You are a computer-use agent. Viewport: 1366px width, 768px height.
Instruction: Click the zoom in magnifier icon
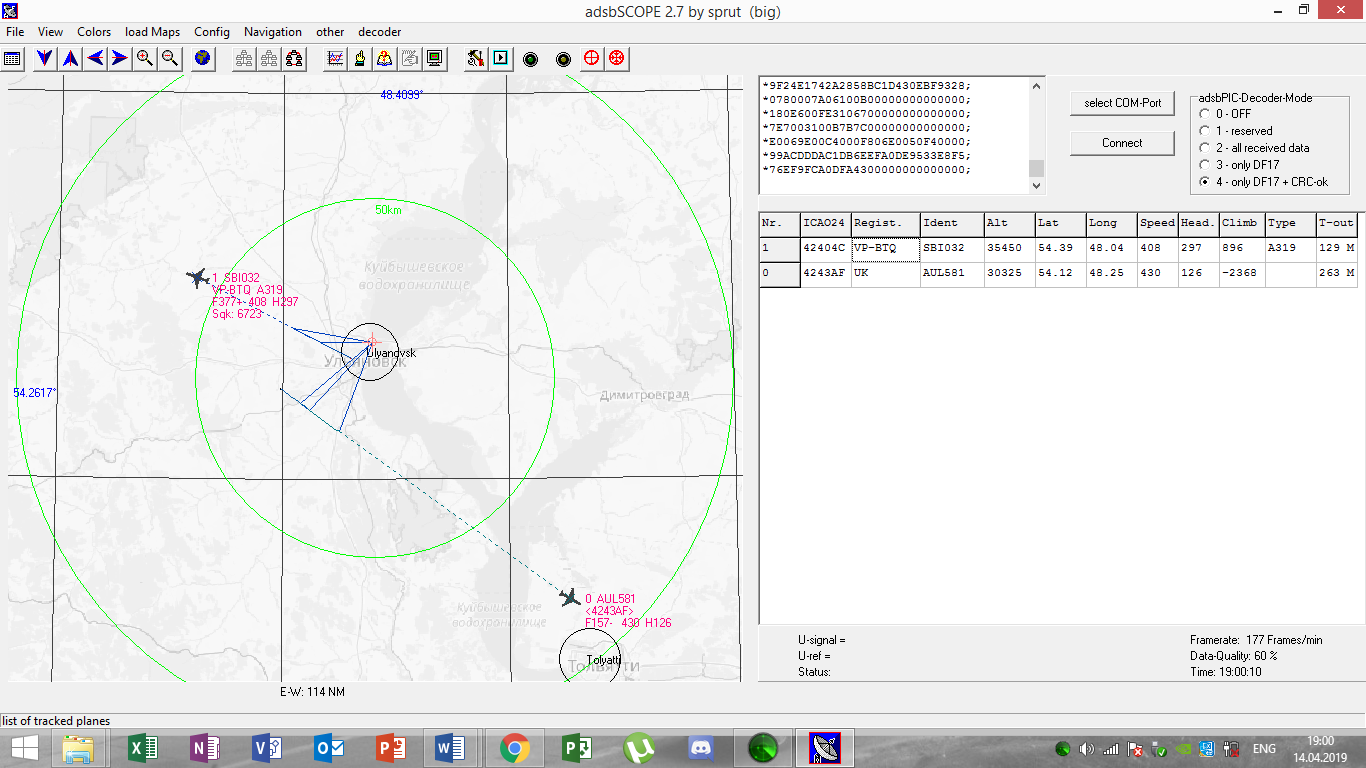[x=145, y=58]
